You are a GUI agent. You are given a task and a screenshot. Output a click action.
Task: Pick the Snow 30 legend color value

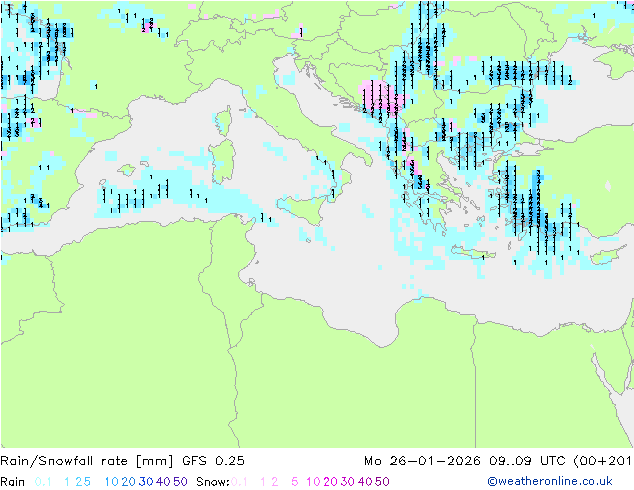coord(348,482)
